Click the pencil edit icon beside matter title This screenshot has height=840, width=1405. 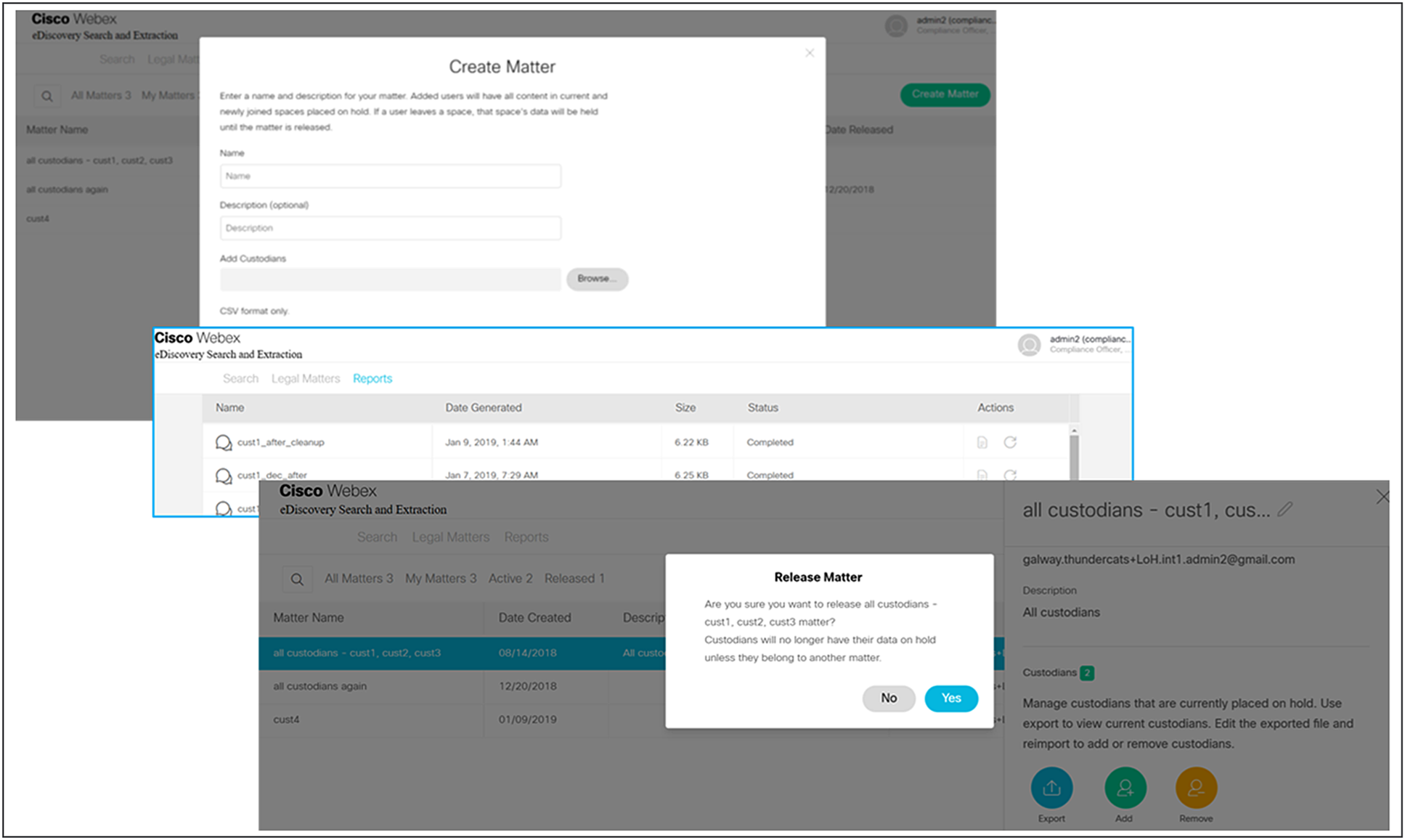[x=1285, y=510]
